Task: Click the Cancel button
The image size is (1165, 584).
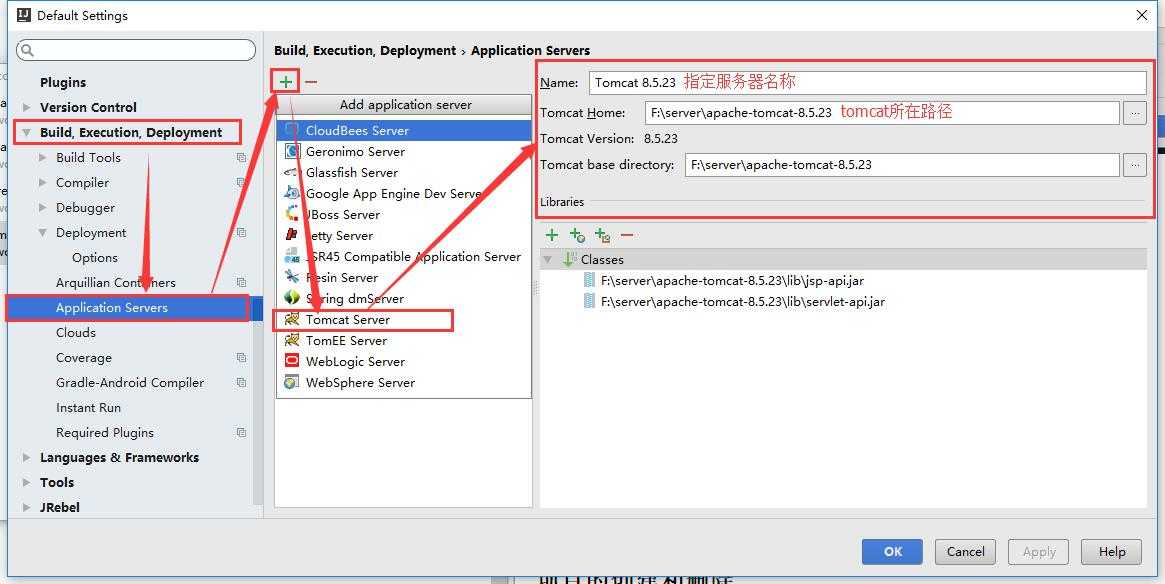Action: [x=965, y=551]
